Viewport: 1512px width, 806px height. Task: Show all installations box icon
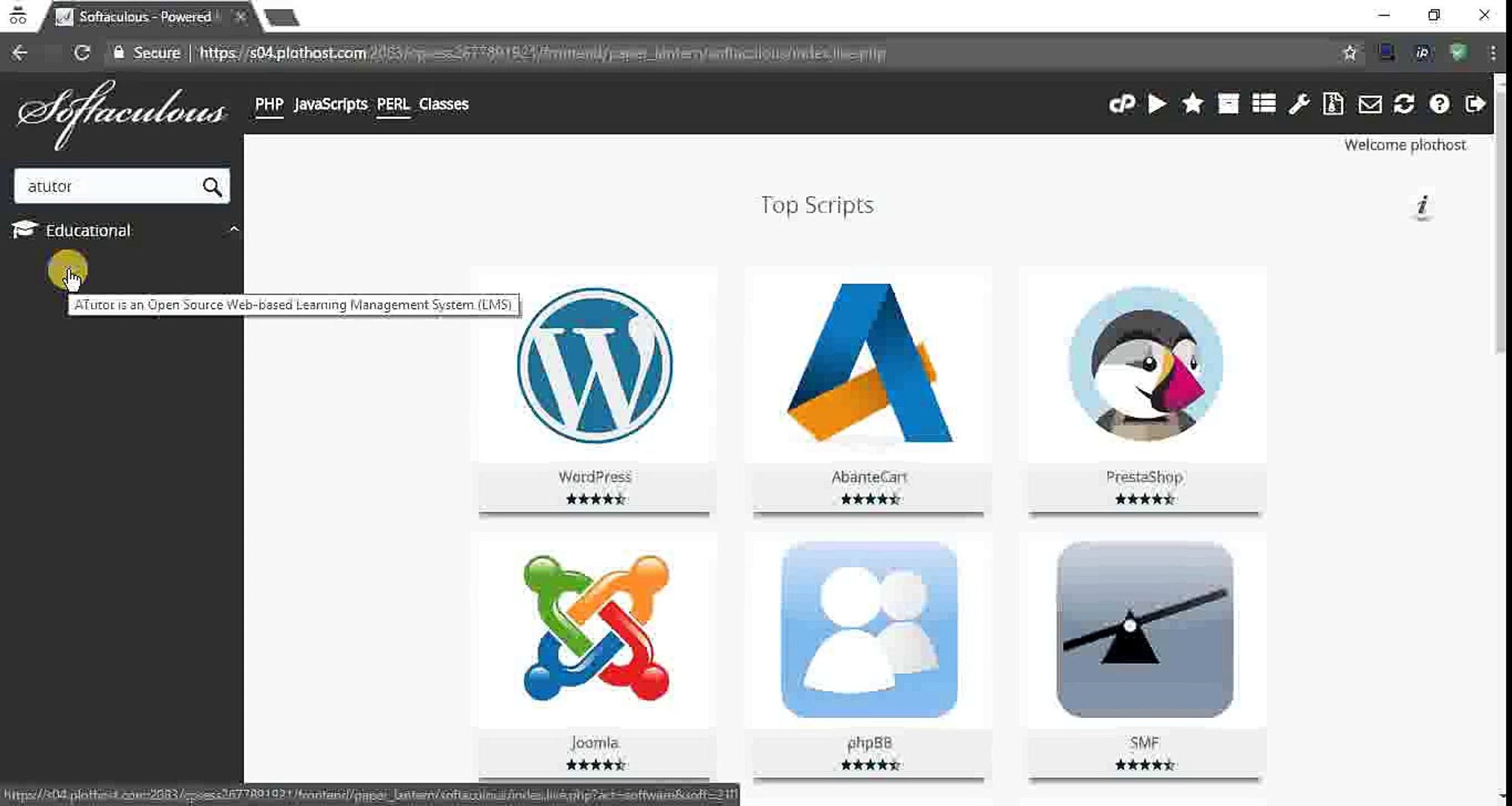[x=1228, y=104]
